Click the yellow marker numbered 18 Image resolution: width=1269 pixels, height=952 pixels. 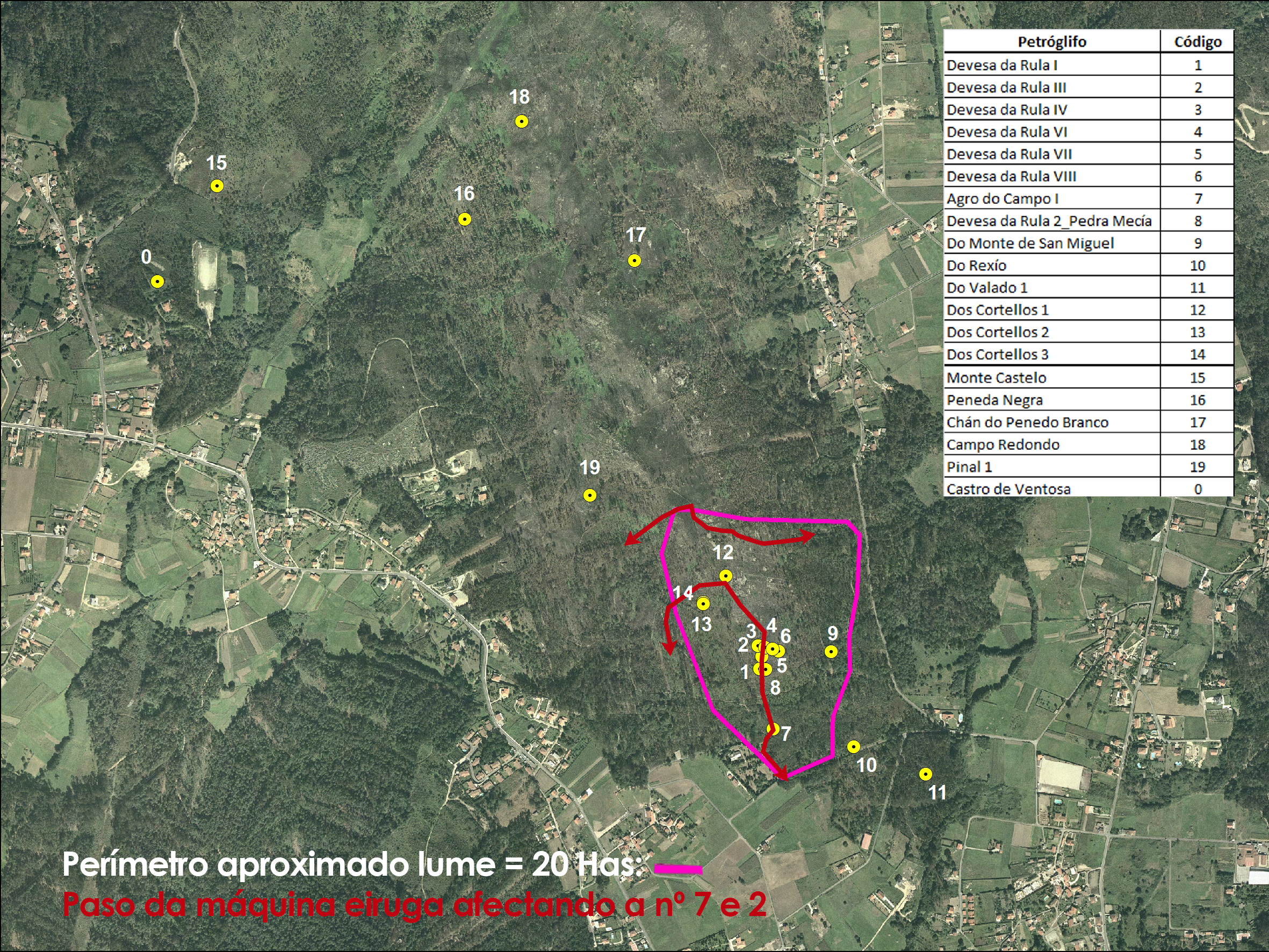click(x=521, y=121)
